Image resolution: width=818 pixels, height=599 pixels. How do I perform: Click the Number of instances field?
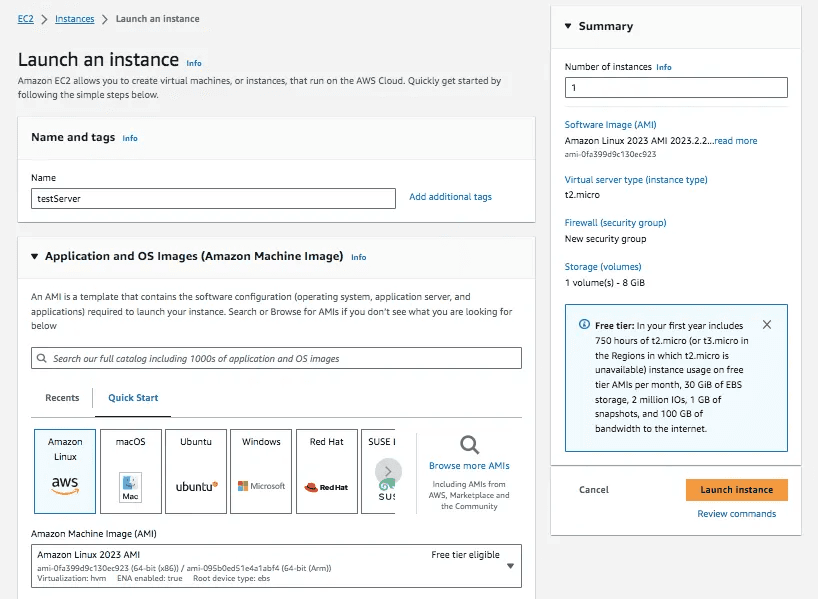[676, 88]
